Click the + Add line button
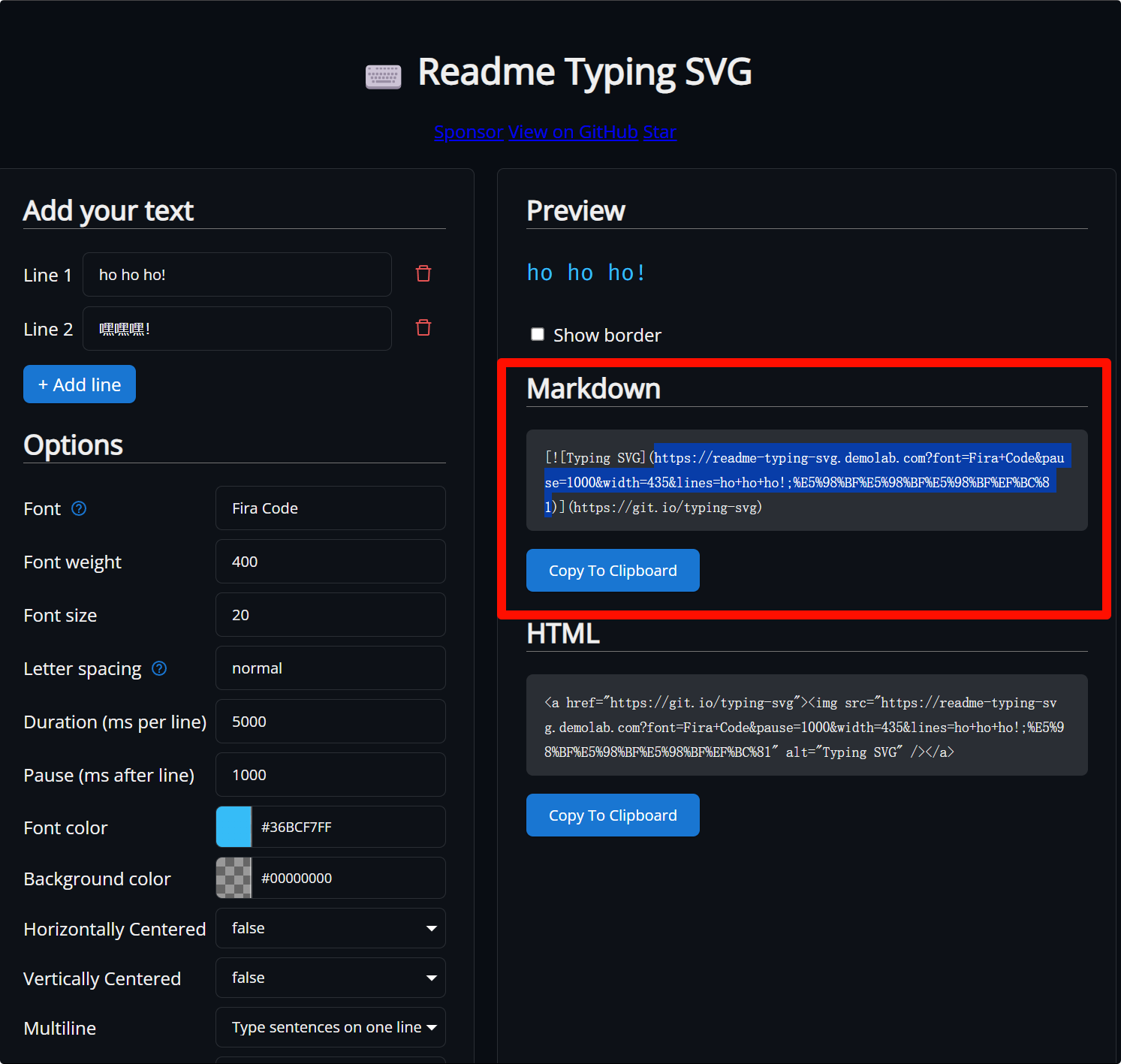 80,384
